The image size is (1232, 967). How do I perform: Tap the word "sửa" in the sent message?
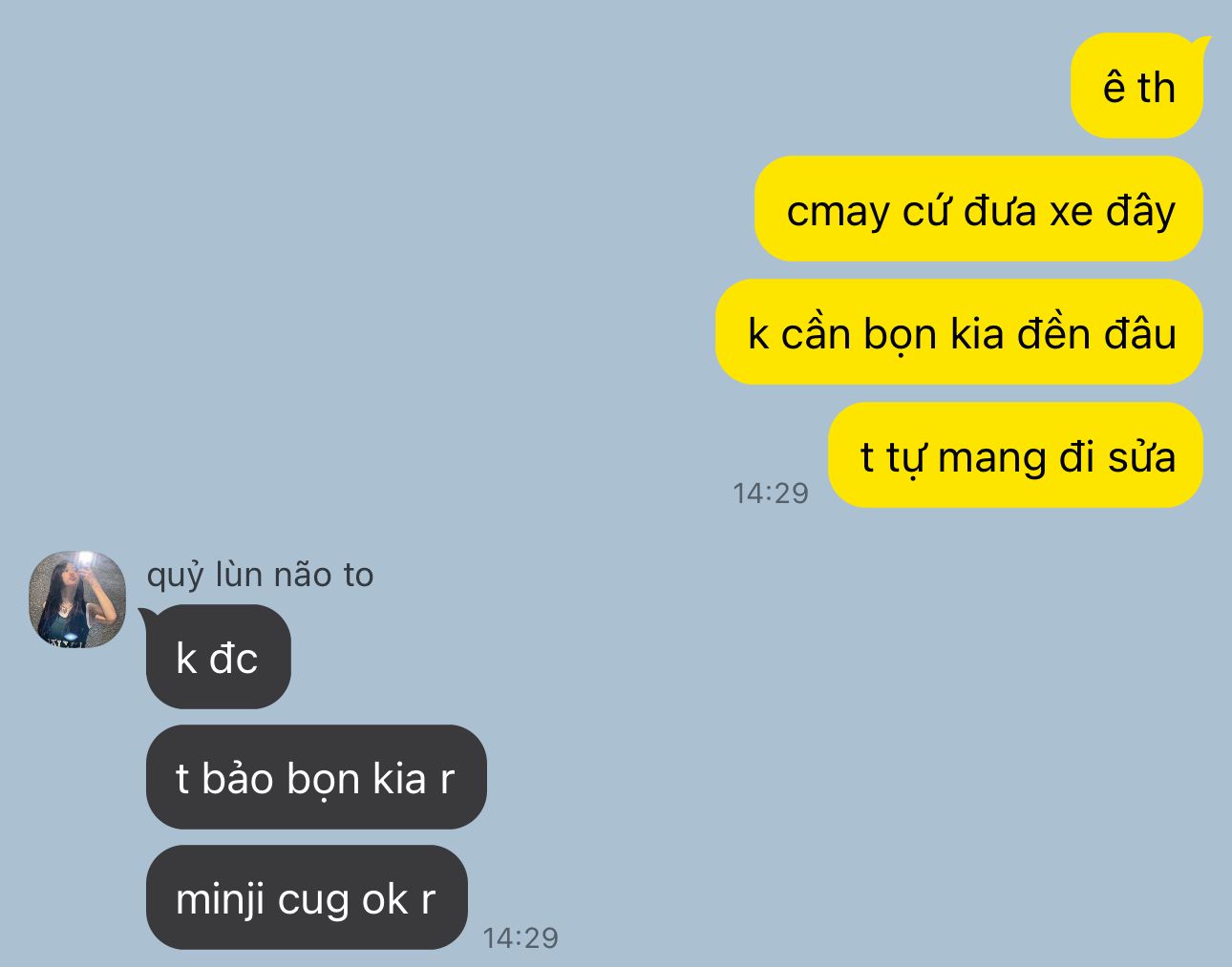coord(1141,456)
